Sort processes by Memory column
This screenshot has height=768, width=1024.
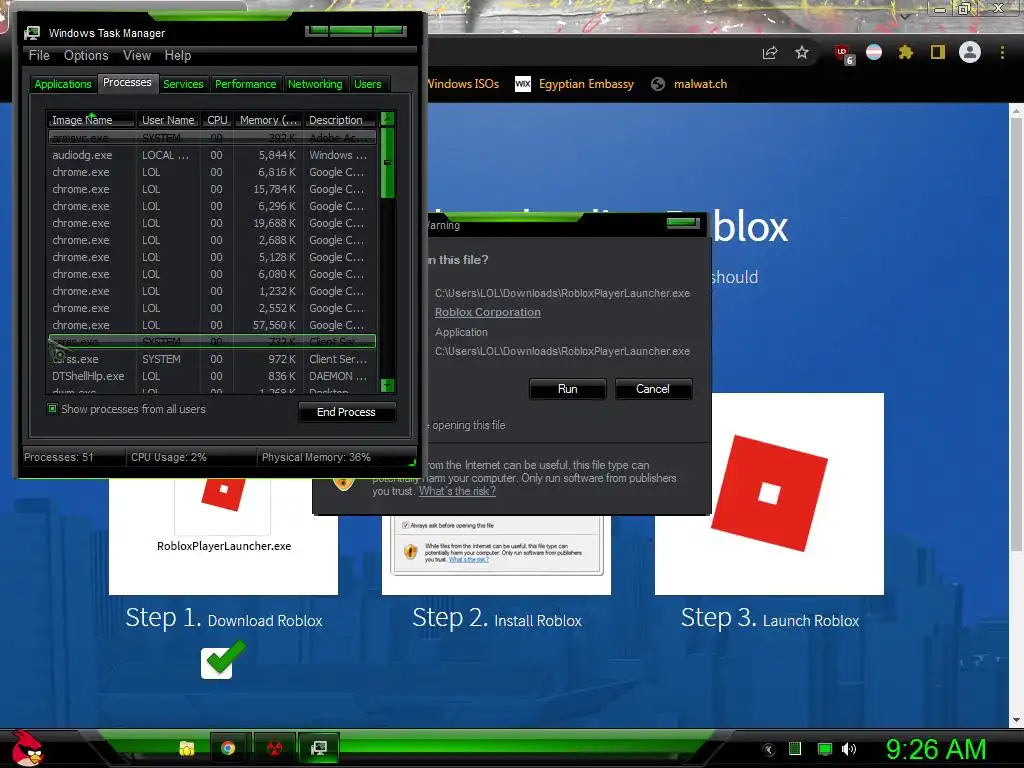point(268,120)
